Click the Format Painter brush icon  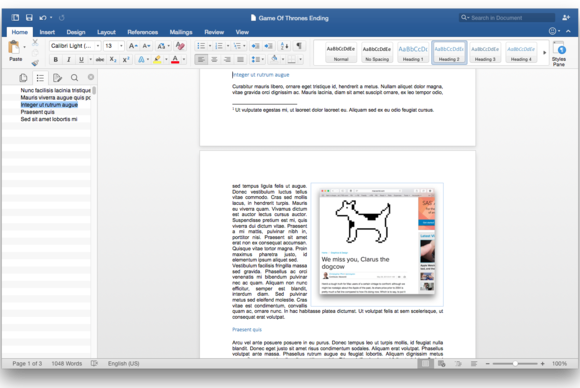coord(35,63)
